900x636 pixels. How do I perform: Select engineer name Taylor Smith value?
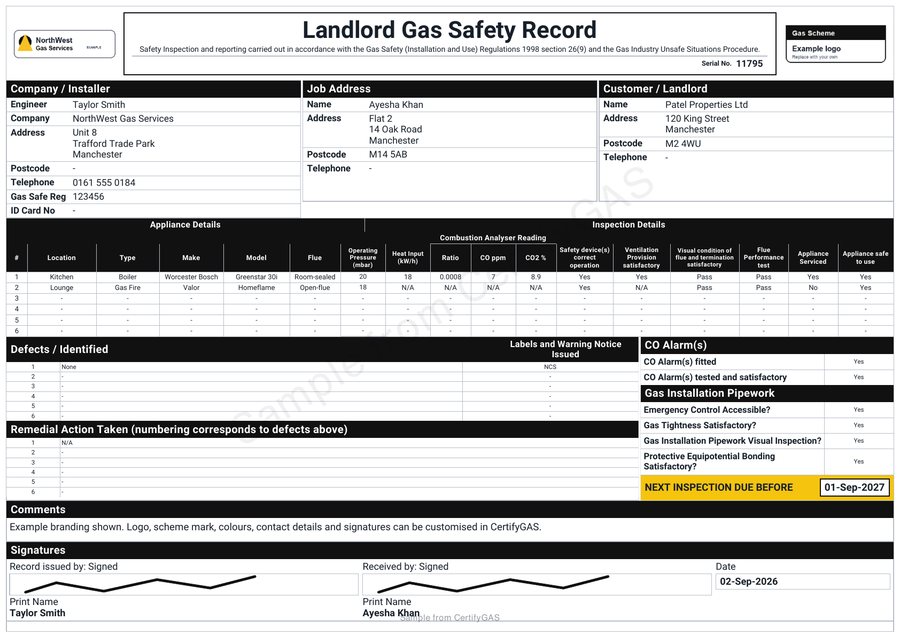coord(99,104)
